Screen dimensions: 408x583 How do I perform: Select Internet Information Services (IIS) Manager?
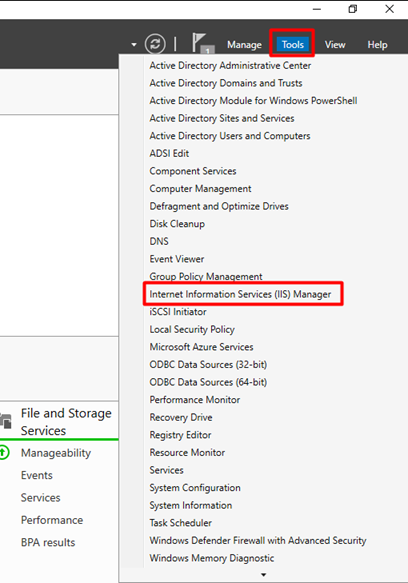(240, 294)
